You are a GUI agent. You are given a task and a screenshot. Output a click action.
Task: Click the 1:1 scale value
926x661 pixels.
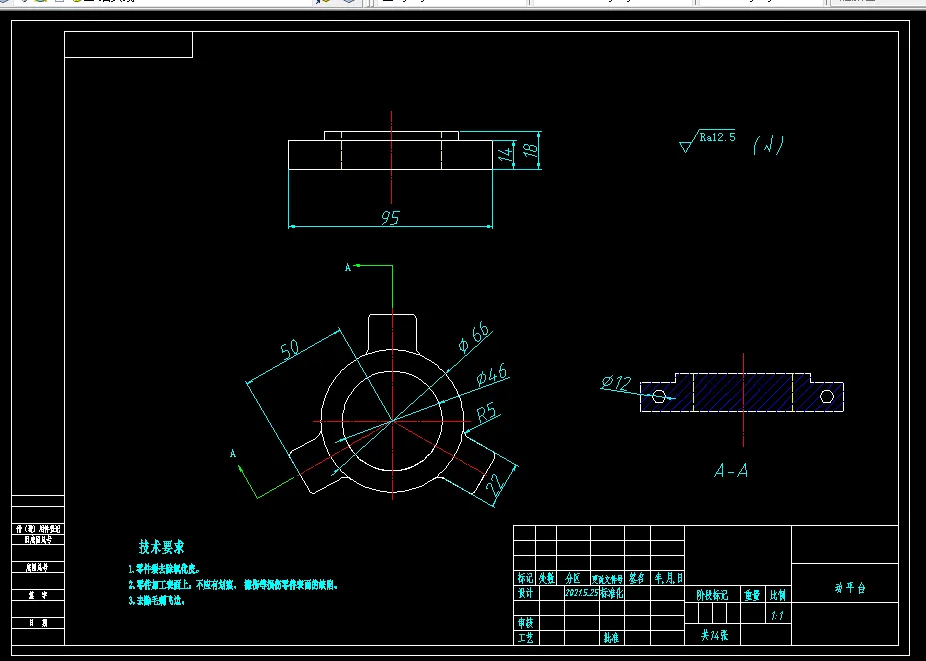click(778, 616)
